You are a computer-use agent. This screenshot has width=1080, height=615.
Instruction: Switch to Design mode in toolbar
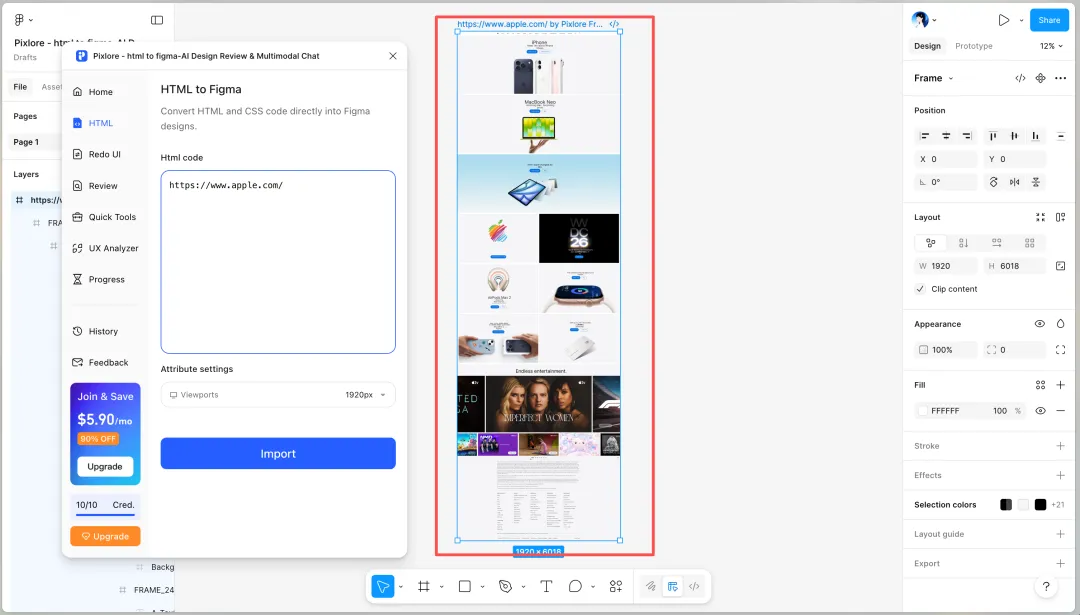click(672, 586)
